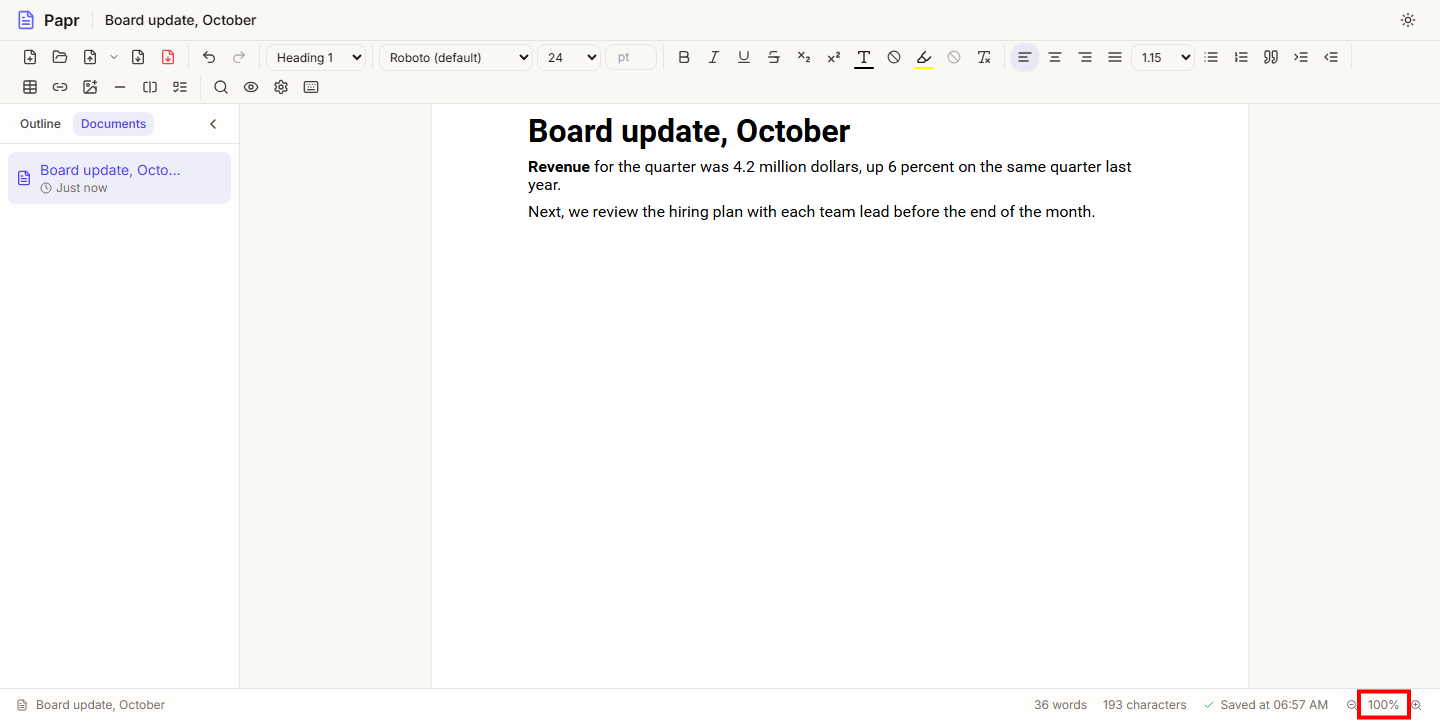
Task: Open the settings gear
Action: pyautogui.click(x=281, y=87)
